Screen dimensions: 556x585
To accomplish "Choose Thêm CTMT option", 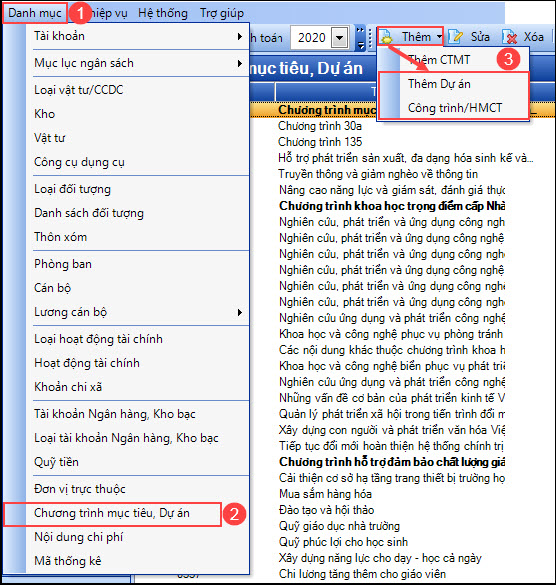I will pyautogui.click(x=438, y=60).
